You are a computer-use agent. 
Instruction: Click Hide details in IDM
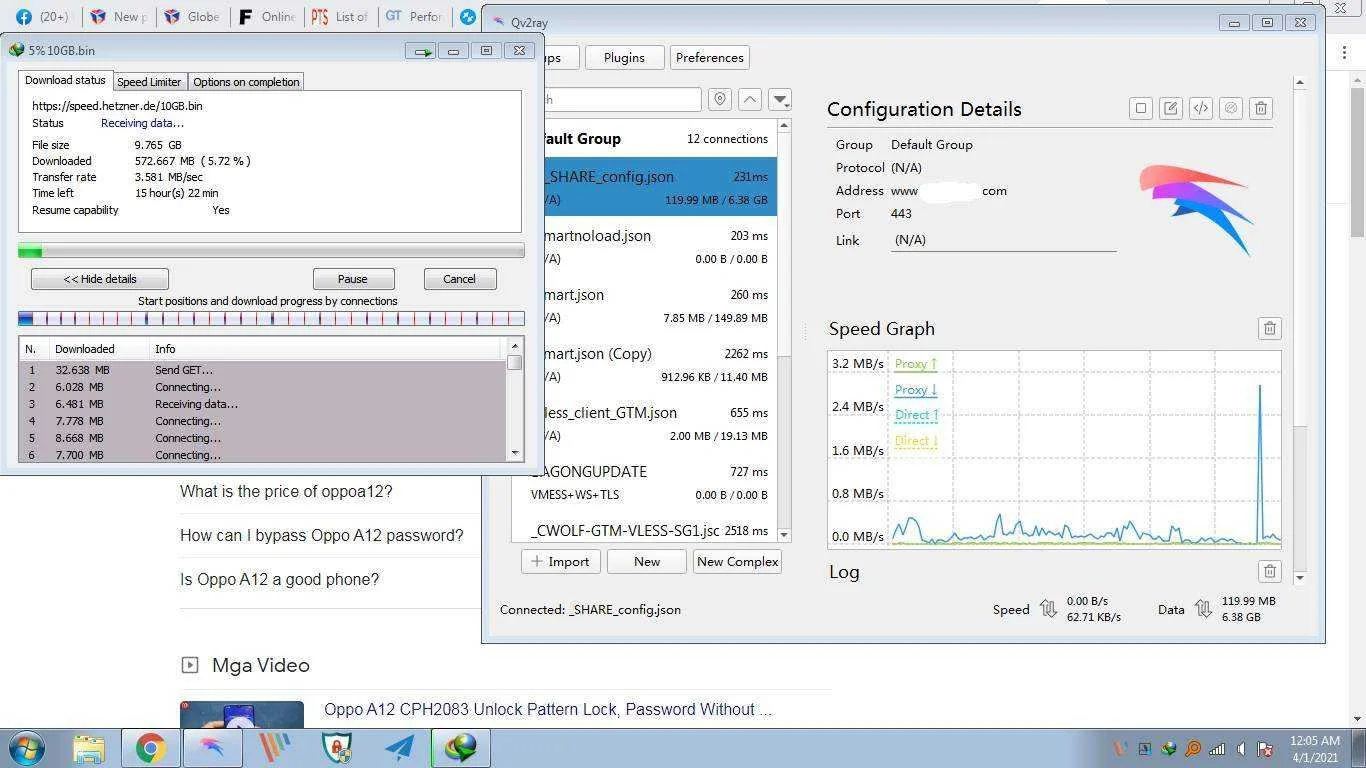[100, 279]
